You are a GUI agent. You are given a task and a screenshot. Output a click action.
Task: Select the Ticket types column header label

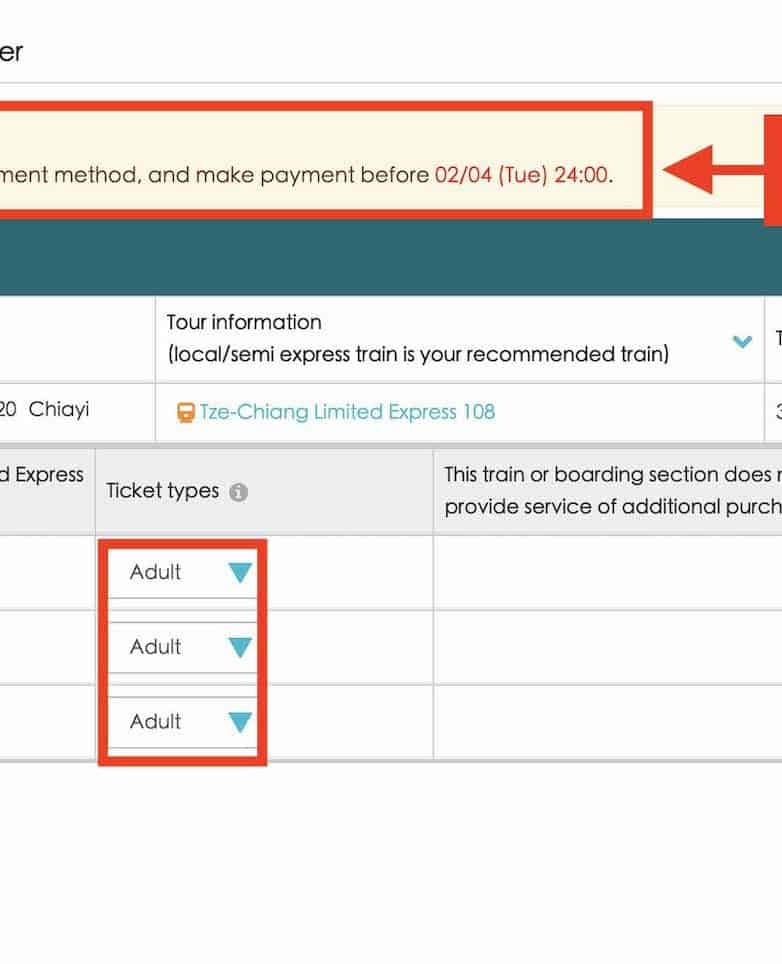click(162, 491)
